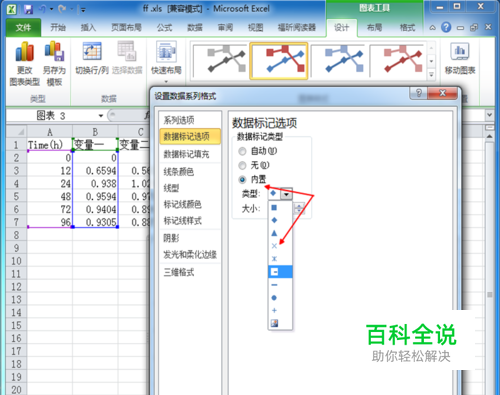Select the dark red chart style thumbnail
500x395 pixels.
pyautogui.click(x=397, y=61)
